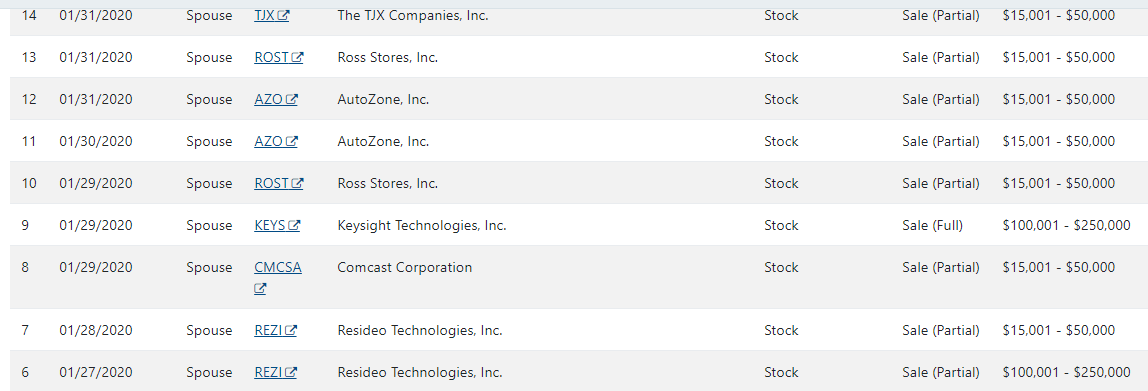This screenshot has width=1148, height=391.
Task: Click the external-link icon beside KEYS
Action: 294,226
